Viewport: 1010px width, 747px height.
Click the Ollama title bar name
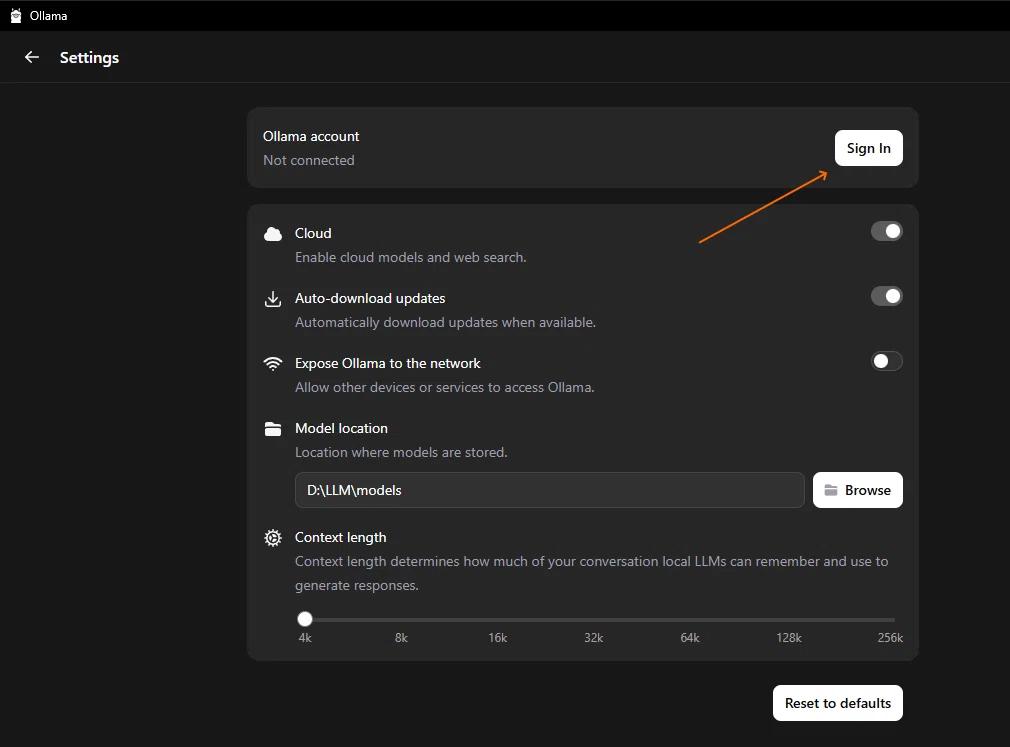pyautogui.click(x=48, y=16)
